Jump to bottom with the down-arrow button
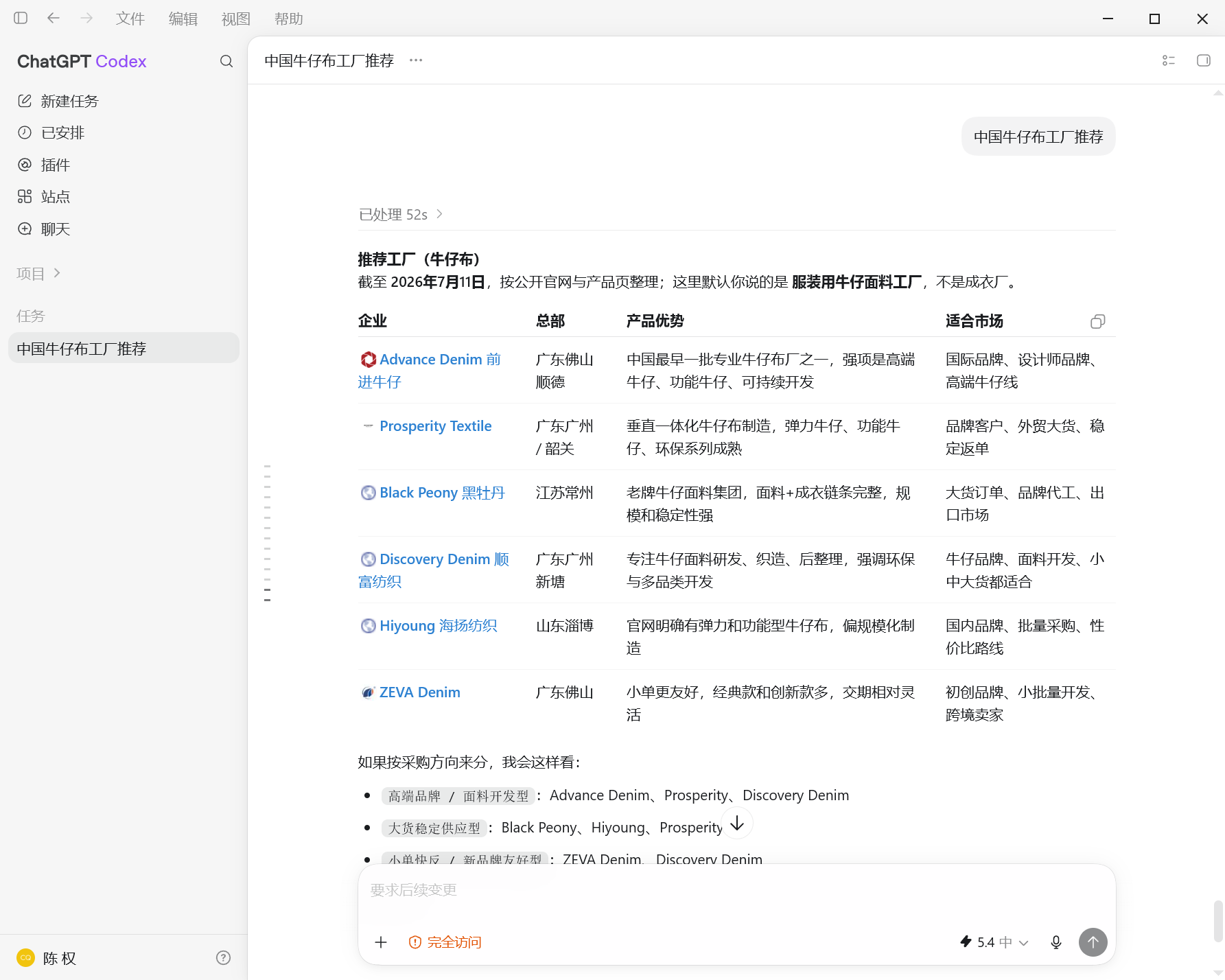The height and width of the screenshot is (980, 1225). [x=737, y=823]
